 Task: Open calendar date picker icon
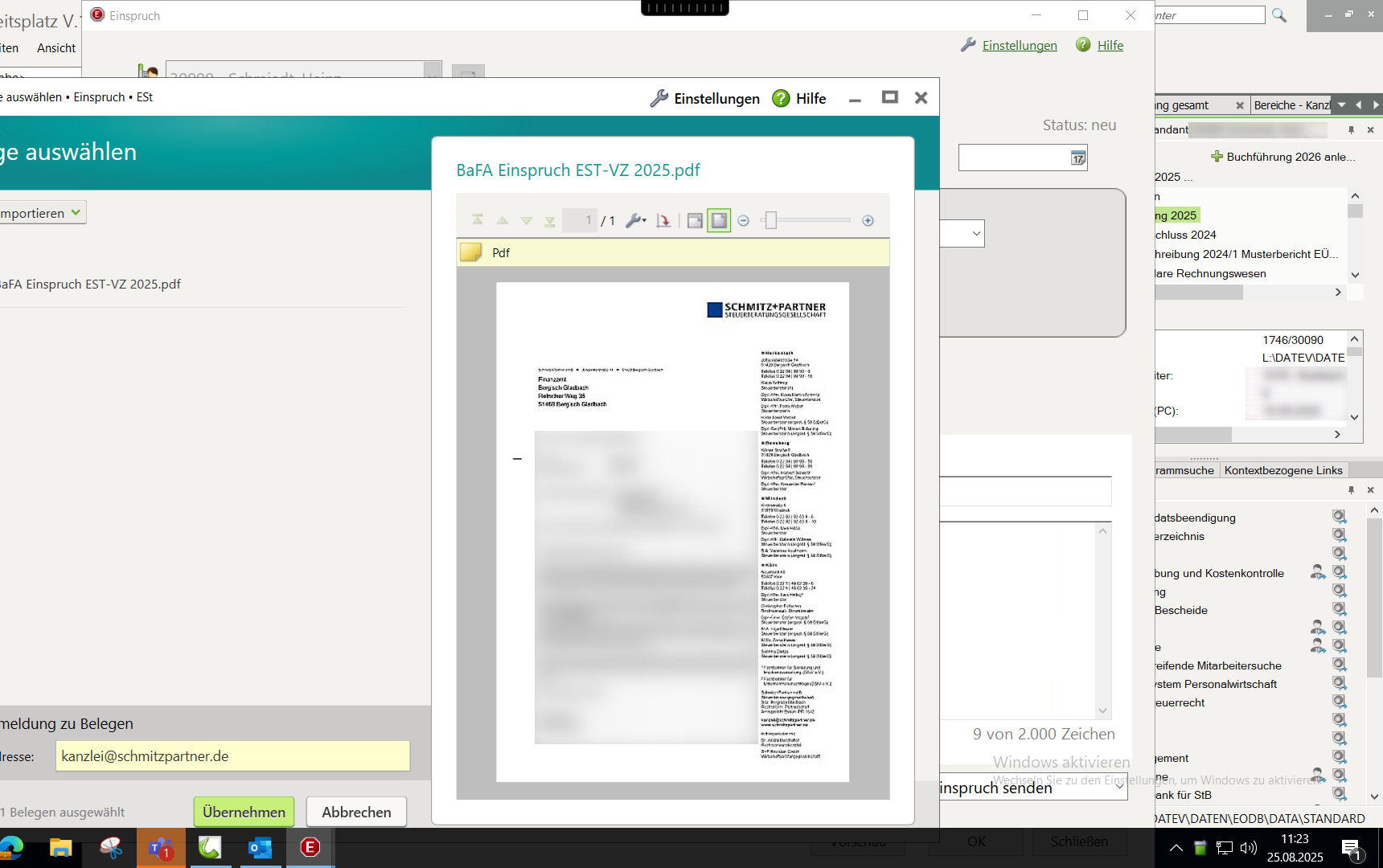coord(1077,158)
